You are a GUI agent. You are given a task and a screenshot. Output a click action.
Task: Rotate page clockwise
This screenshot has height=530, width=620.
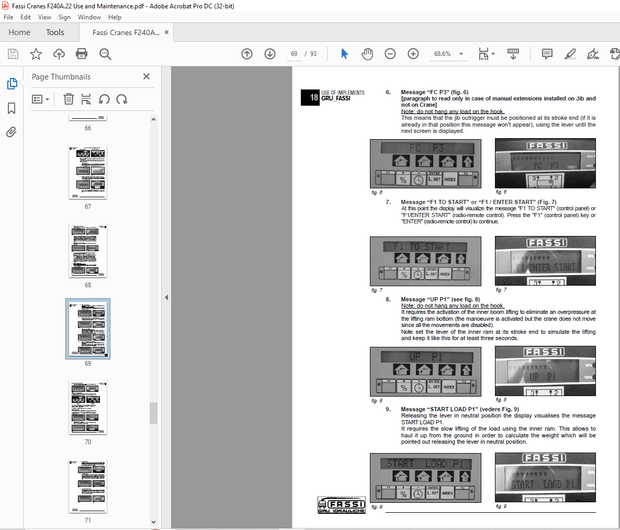(122, 99)
